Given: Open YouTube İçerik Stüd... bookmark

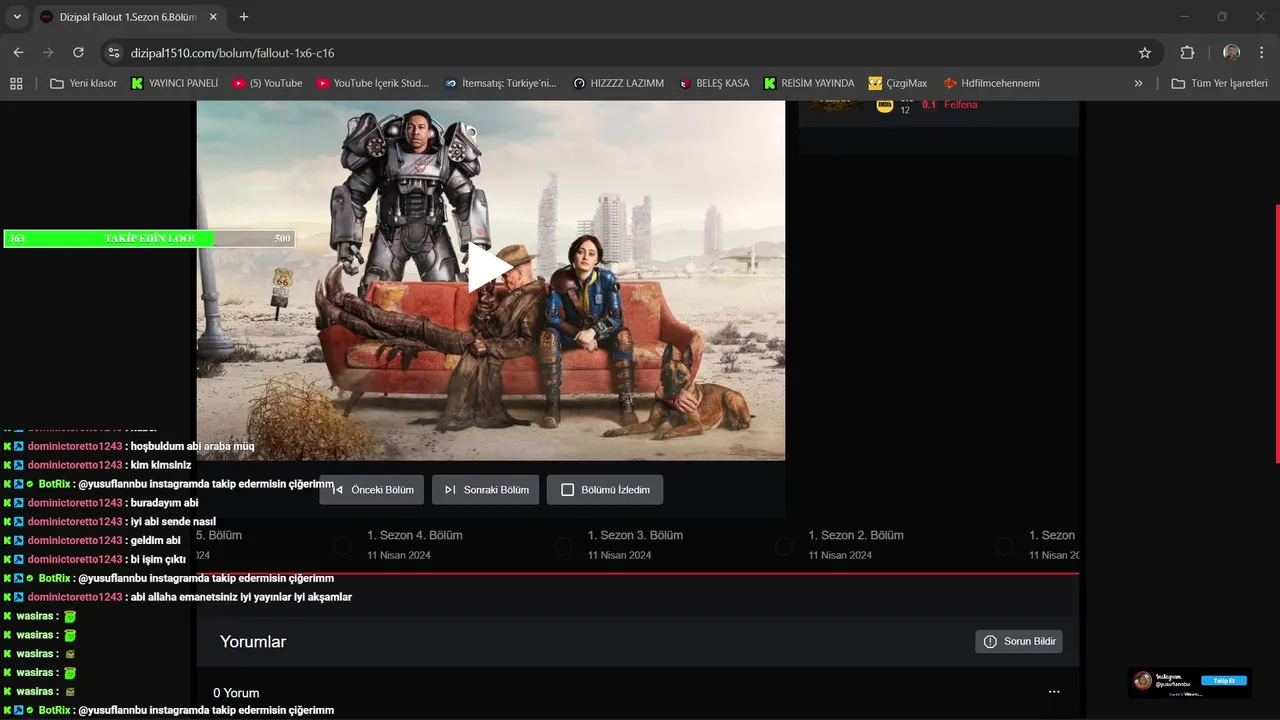Looking at the screenshot, I should coord(373,83).
